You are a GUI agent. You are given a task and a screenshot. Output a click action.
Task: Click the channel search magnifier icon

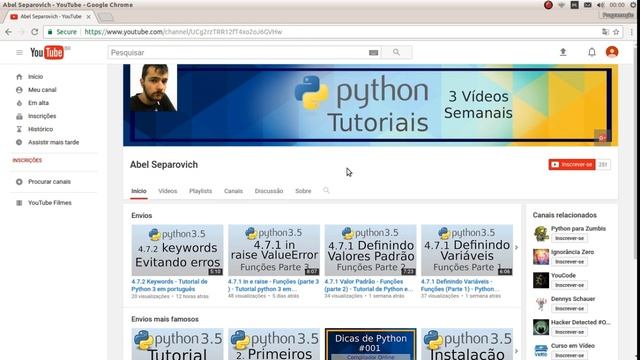pos(326,191)
